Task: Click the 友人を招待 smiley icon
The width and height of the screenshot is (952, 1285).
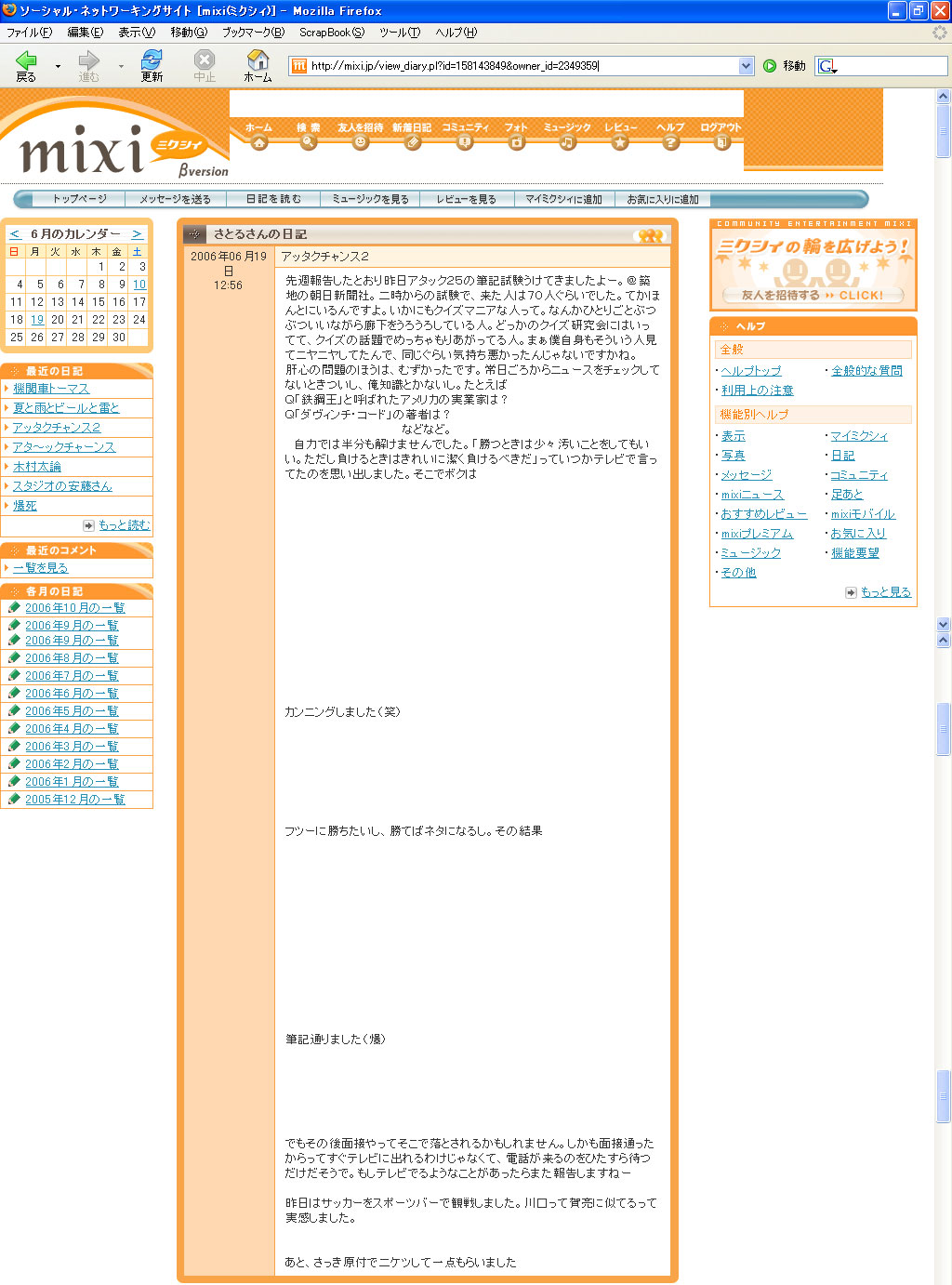Action: (361, 142)
